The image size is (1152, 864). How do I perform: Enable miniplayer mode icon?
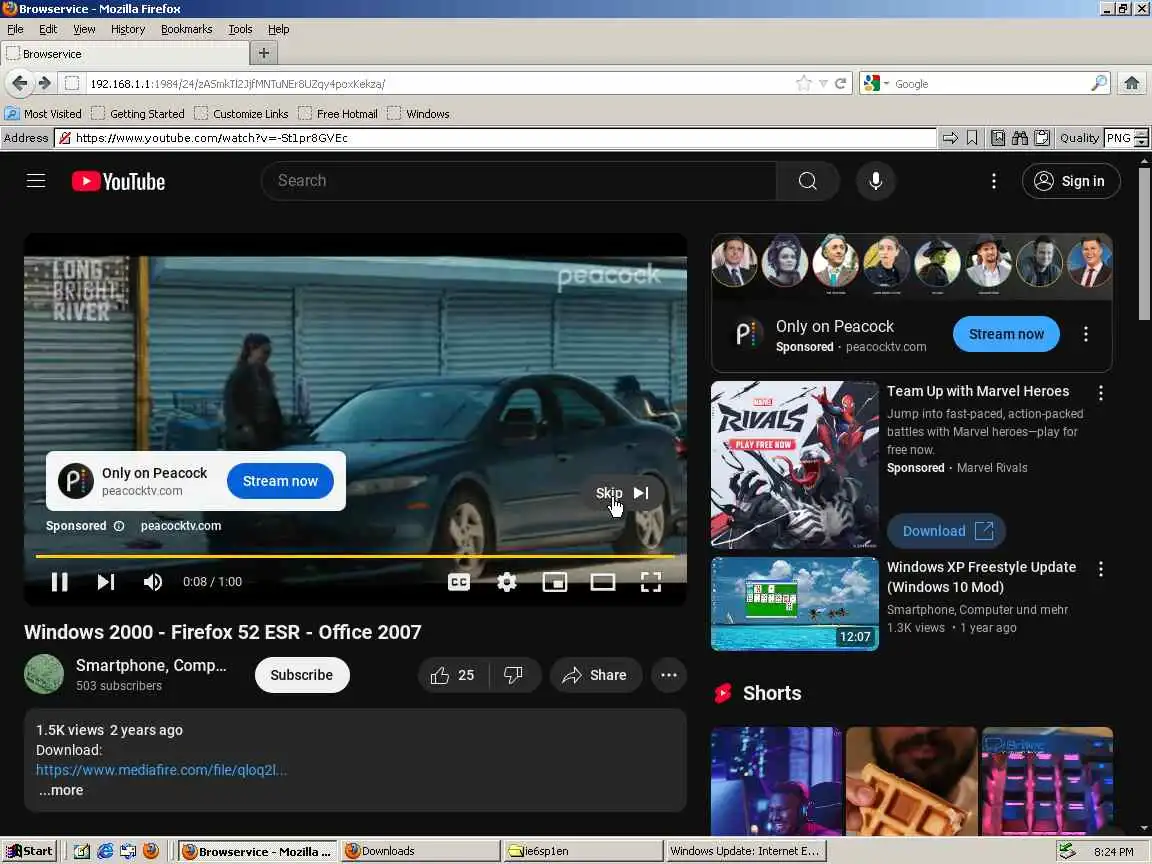(555, 582)
